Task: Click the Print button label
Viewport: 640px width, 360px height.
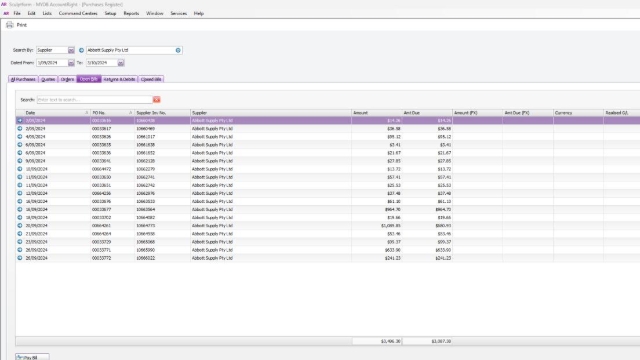Action: pyautogui.click(x=22, y=25)
